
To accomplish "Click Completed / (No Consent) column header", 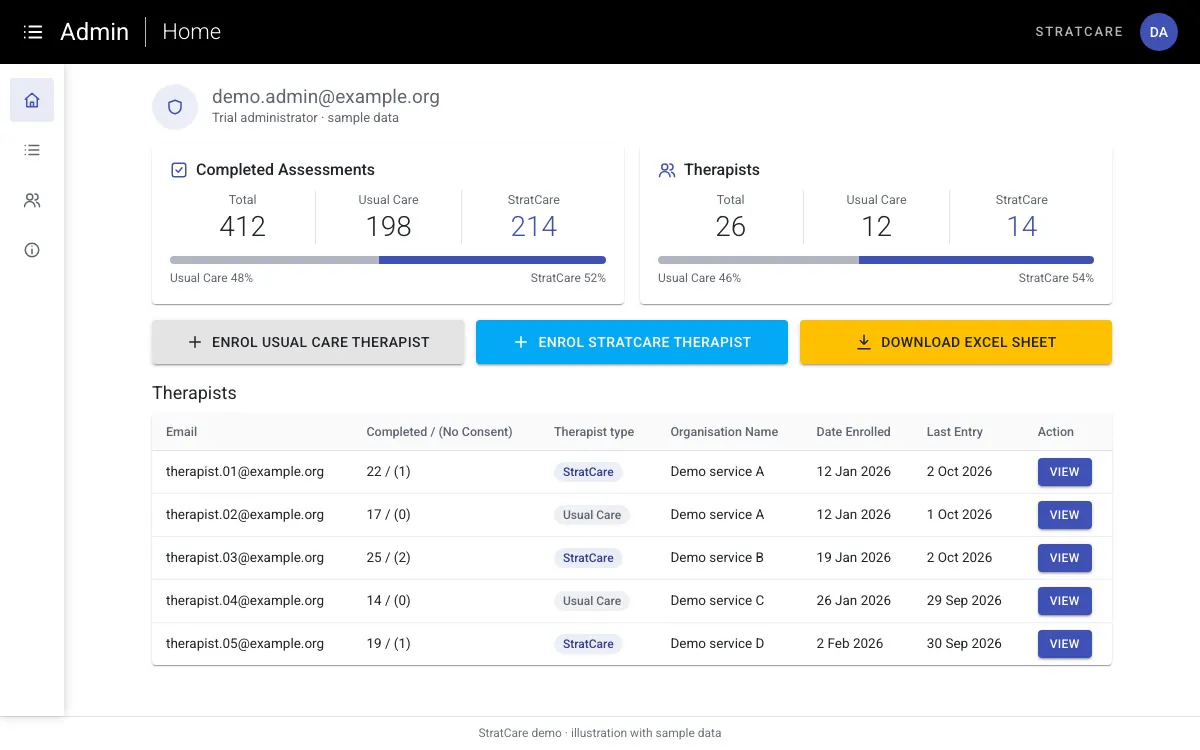I will [x=439, y=432].
